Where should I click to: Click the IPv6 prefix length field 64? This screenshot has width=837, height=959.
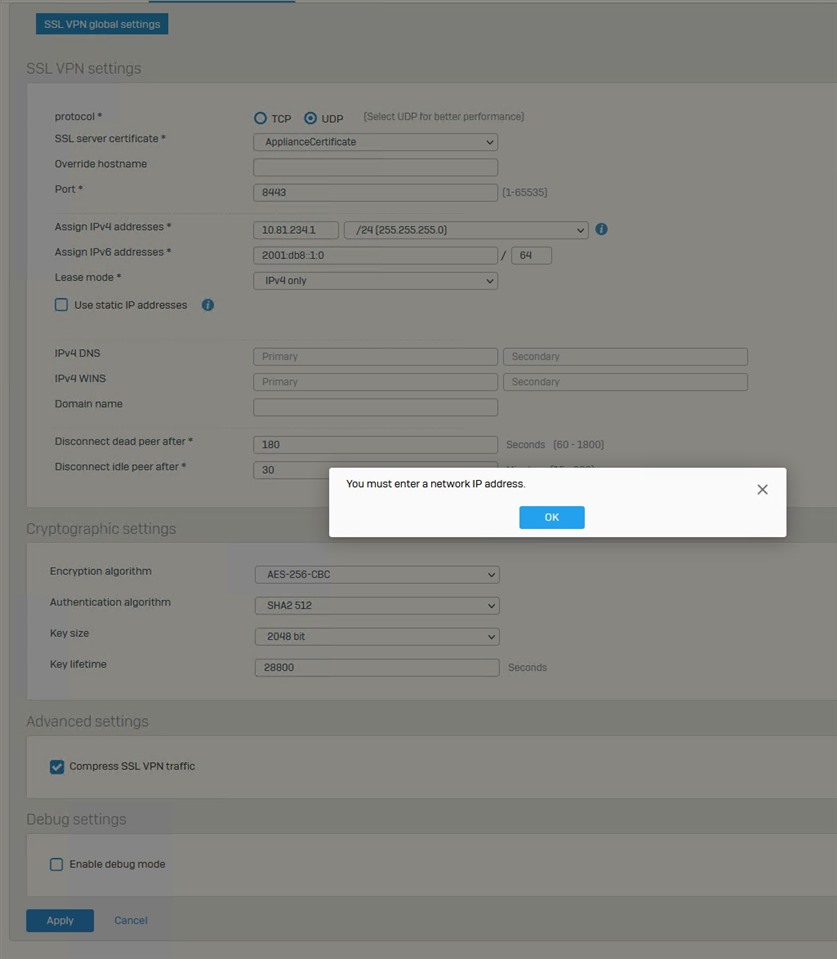531,255
